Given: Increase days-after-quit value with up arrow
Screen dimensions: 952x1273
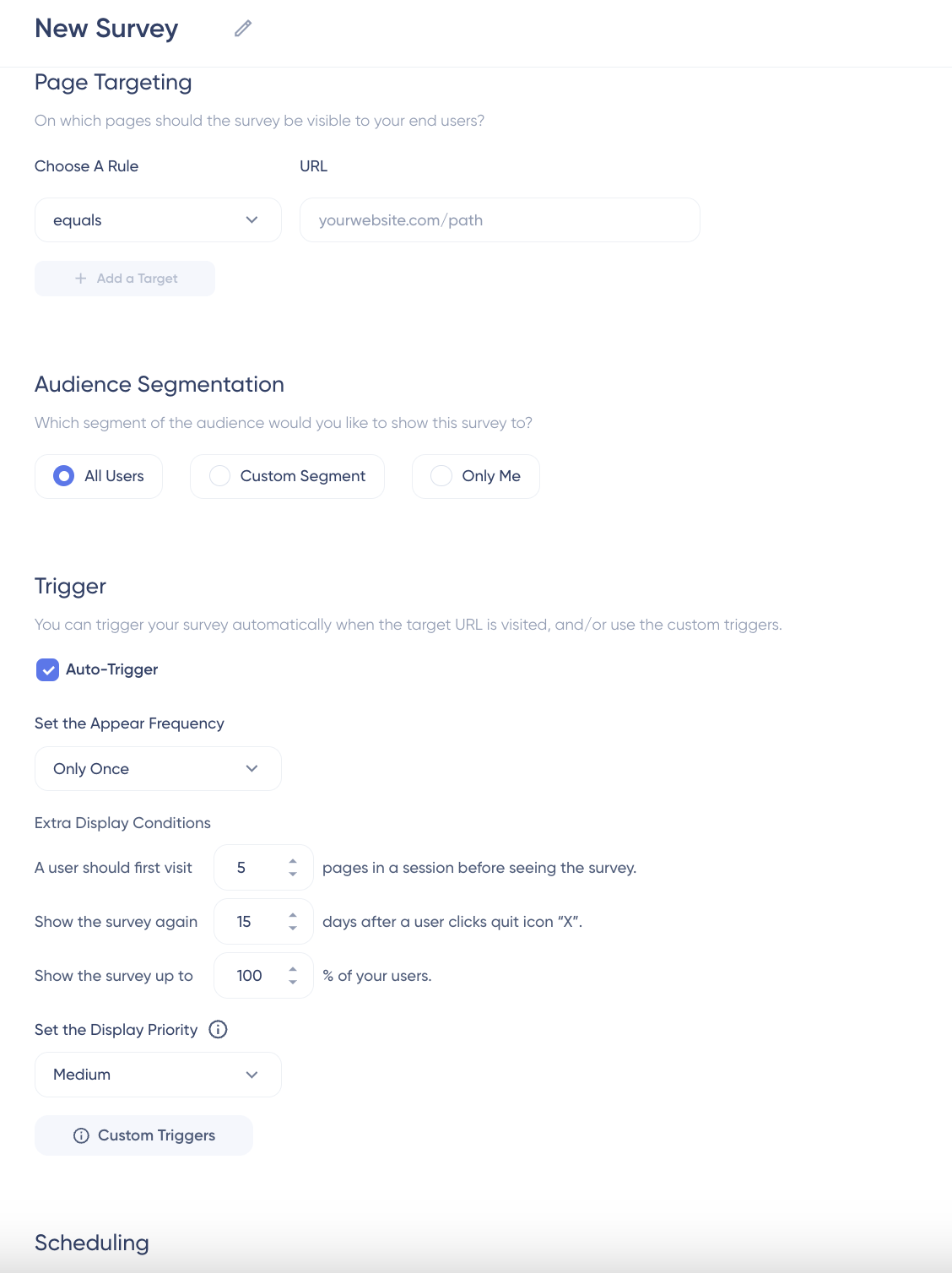Looking at the screenshot, I should 293,915.
